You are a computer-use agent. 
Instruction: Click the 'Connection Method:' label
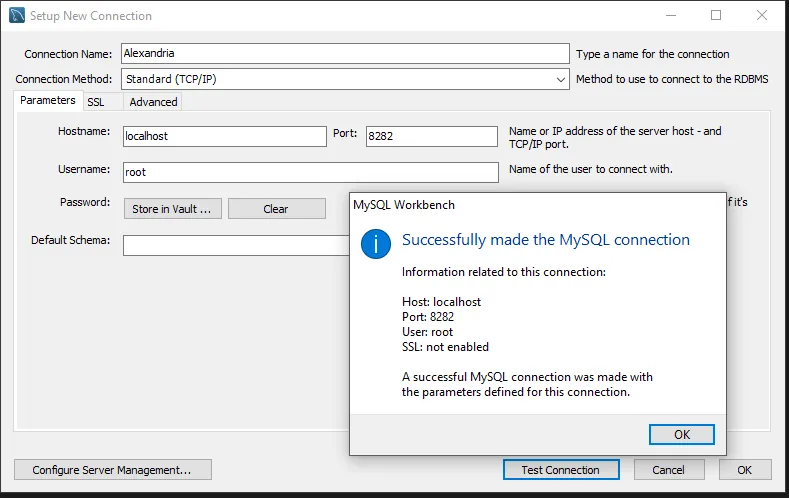64,79
